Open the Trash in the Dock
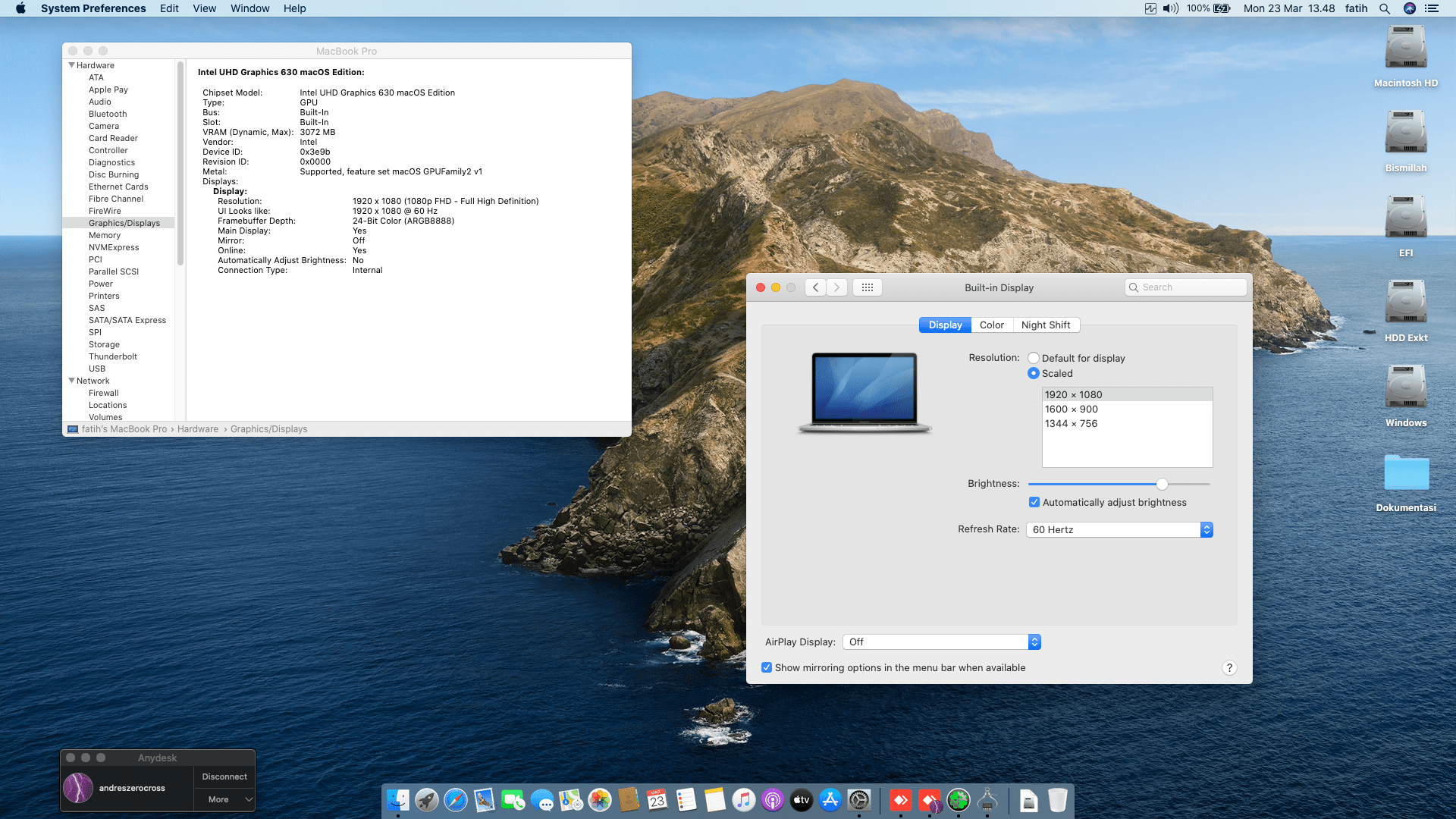This screenshot has height=819, width=1456. click(1057, 800)
